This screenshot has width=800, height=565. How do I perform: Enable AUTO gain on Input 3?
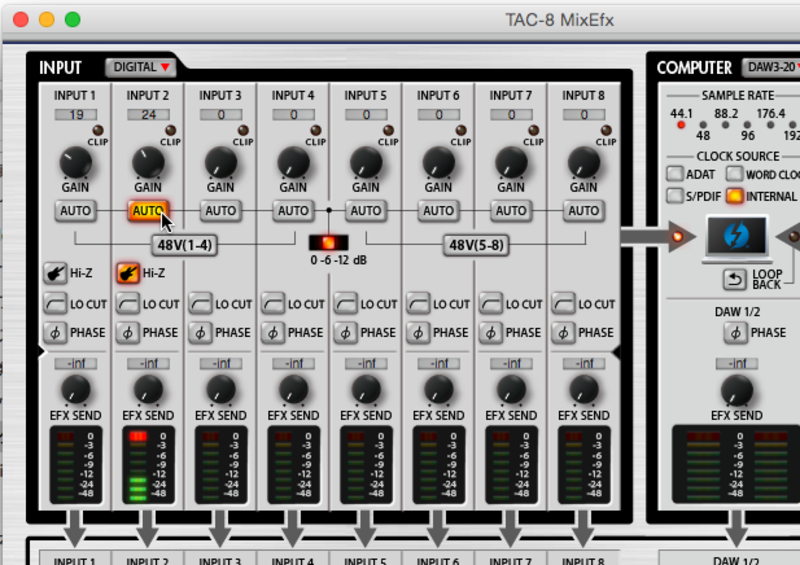pyautogui.click(x=220, y=211)
